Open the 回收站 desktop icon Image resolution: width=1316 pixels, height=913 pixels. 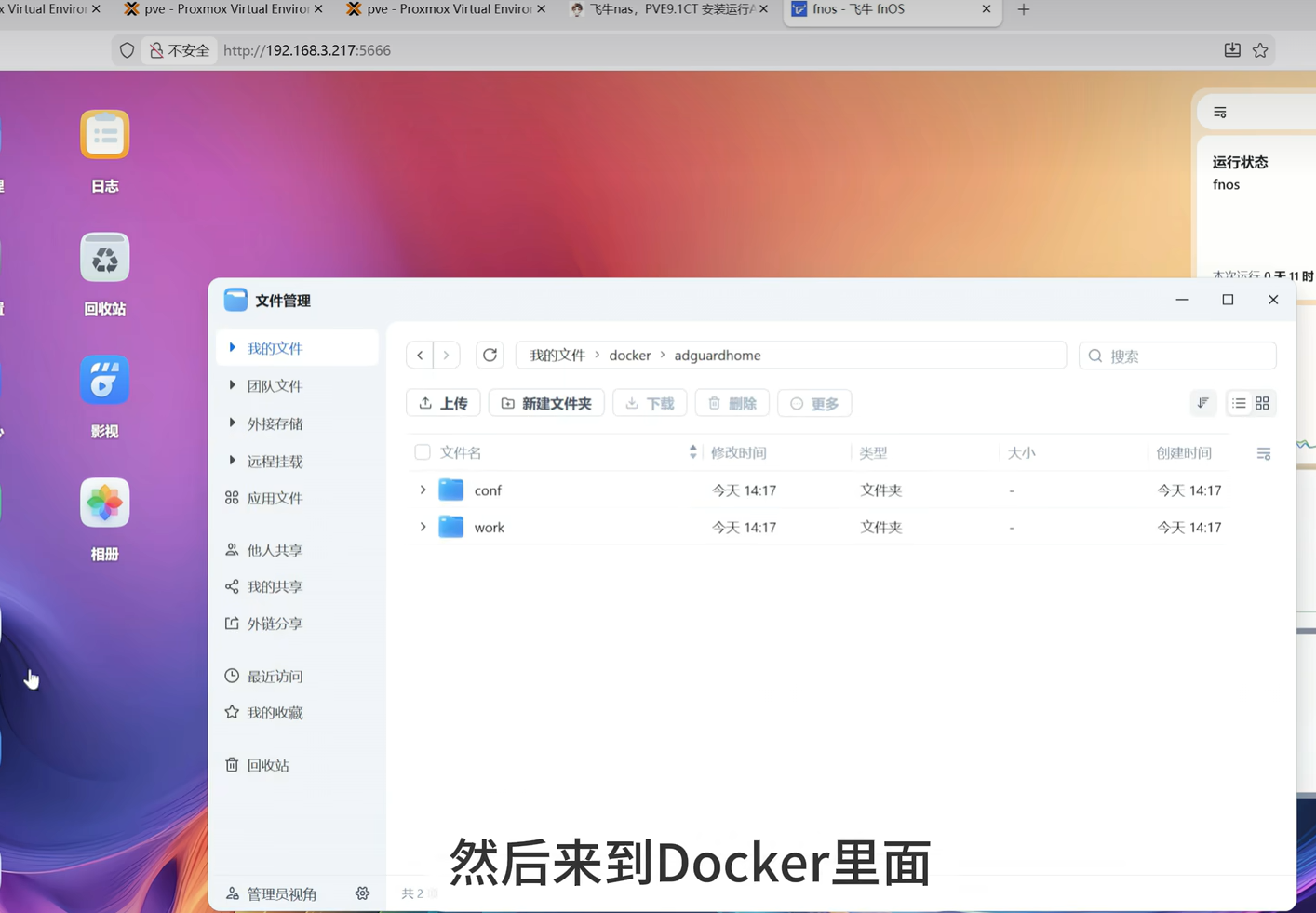click(104, 258)
